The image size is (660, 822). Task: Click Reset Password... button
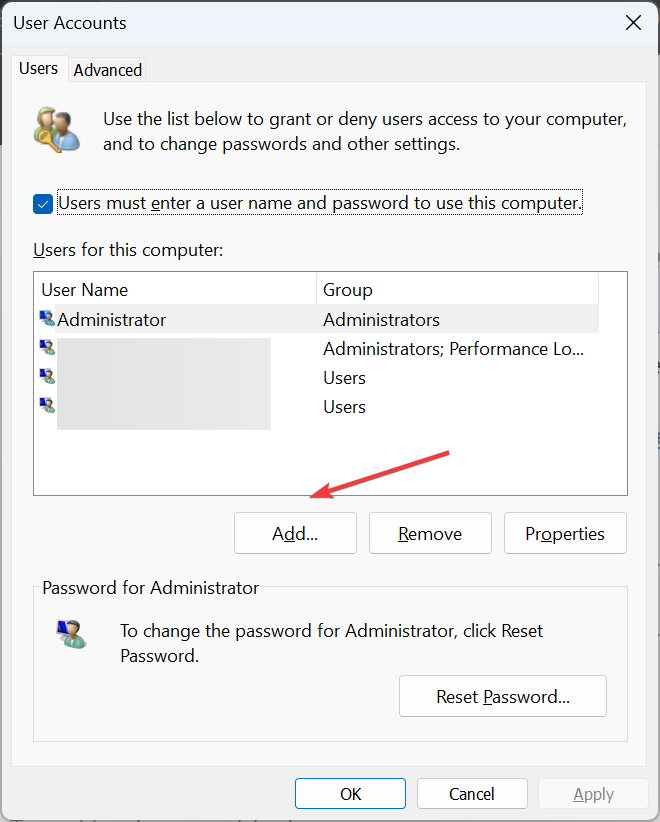(x=503, y=696)
